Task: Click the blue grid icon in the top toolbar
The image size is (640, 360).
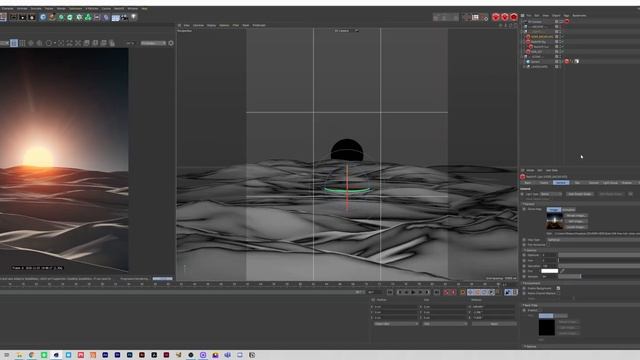Action: 116,18
